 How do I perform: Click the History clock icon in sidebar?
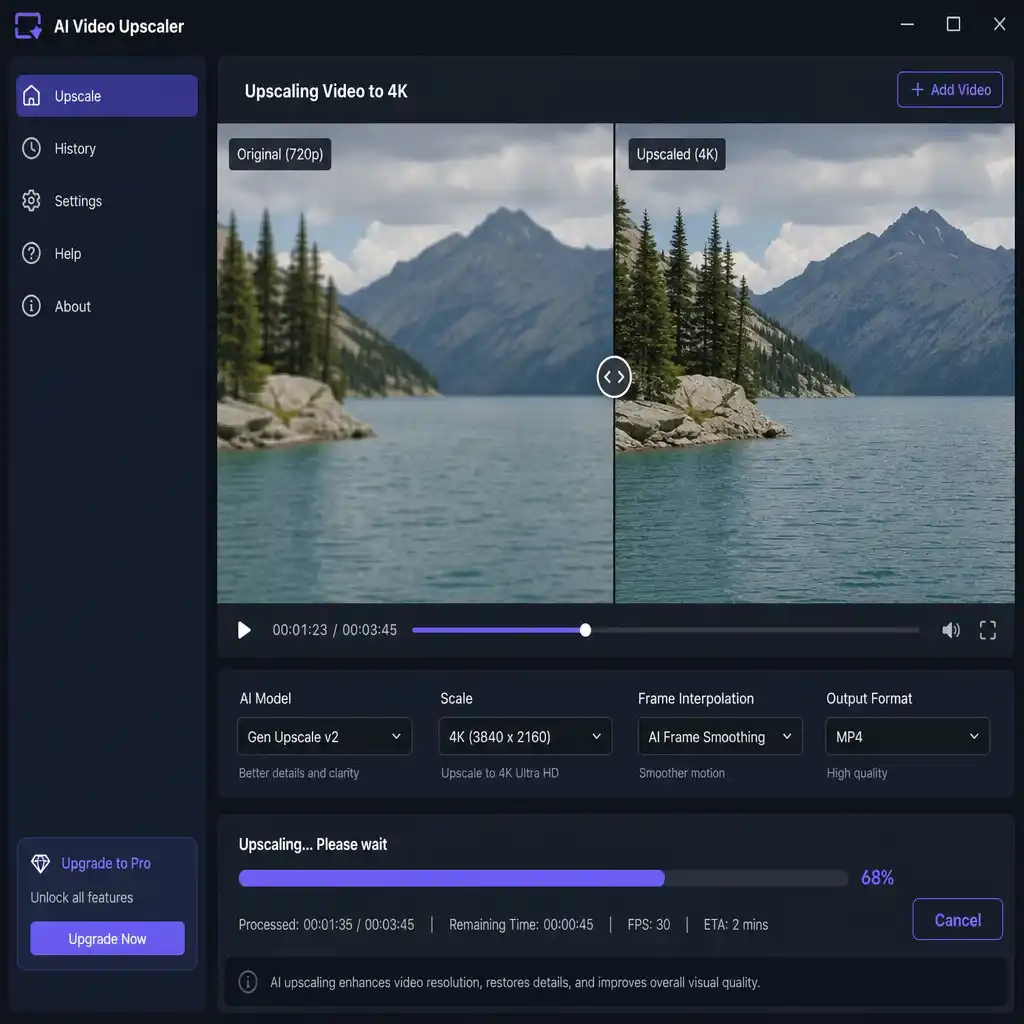point(31,148)
